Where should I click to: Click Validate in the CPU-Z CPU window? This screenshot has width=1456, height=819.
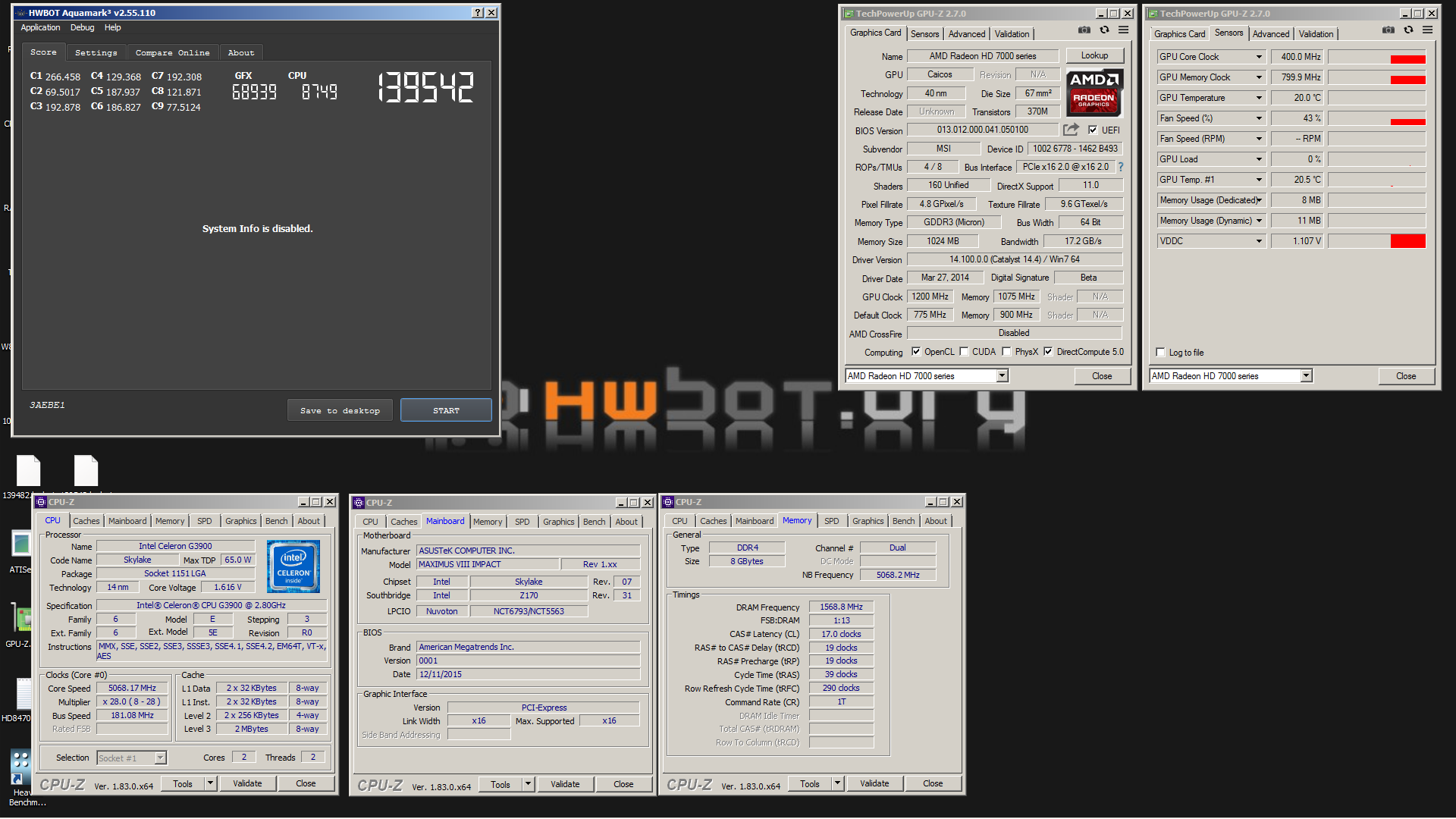click(247, 783)
